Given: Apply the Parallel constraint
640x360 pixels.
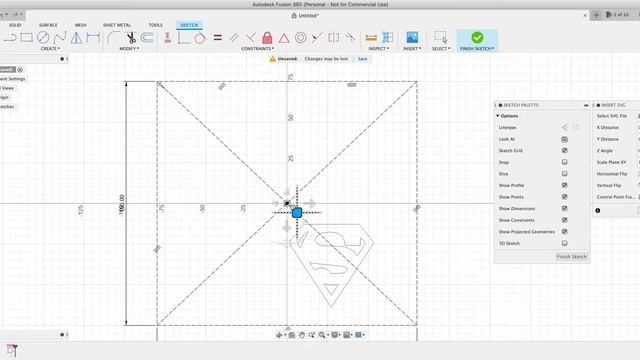Looking at the screenshot, I should pos(234,38).
